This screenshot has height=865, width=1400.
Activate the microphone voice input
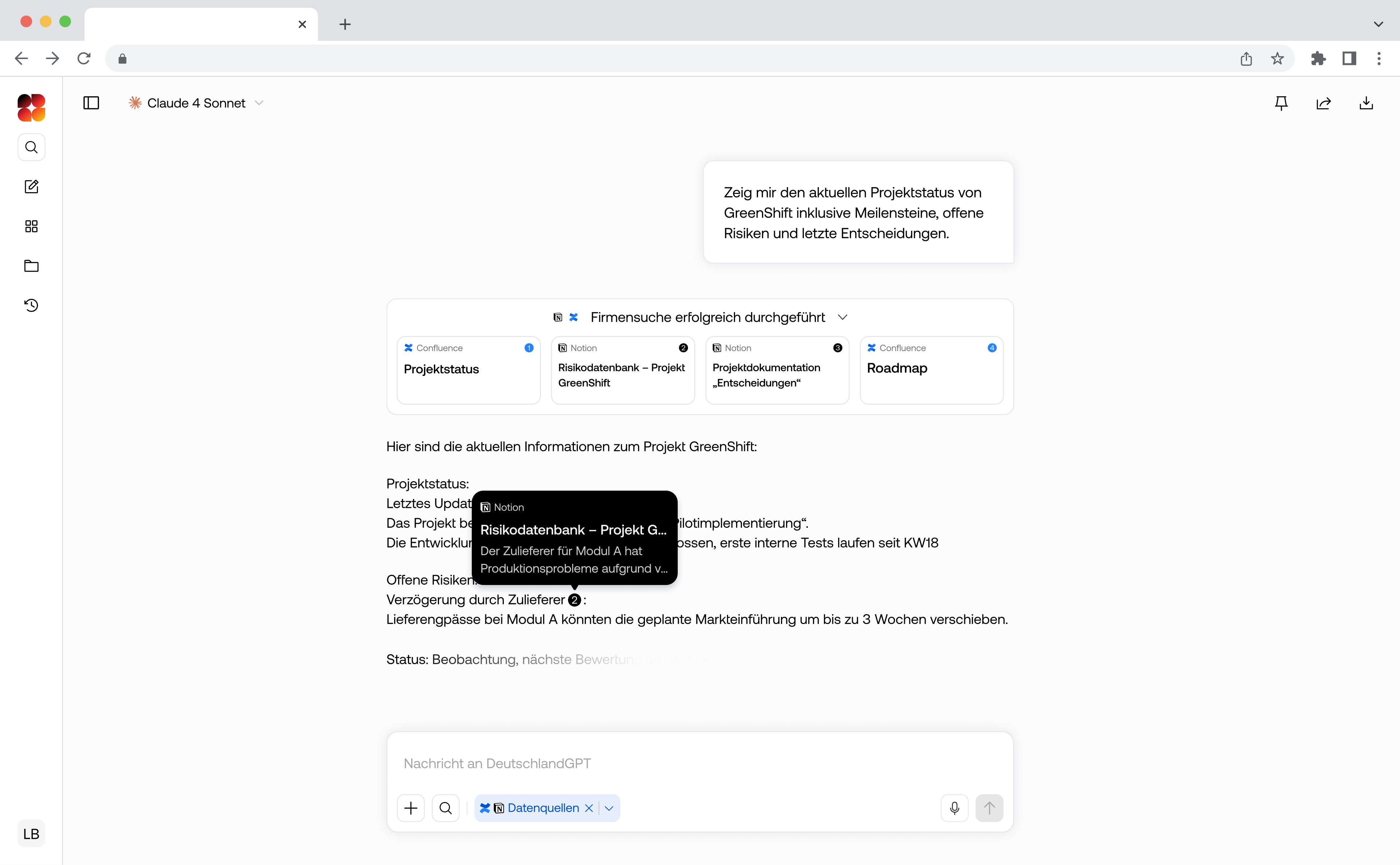pos(954,808)
